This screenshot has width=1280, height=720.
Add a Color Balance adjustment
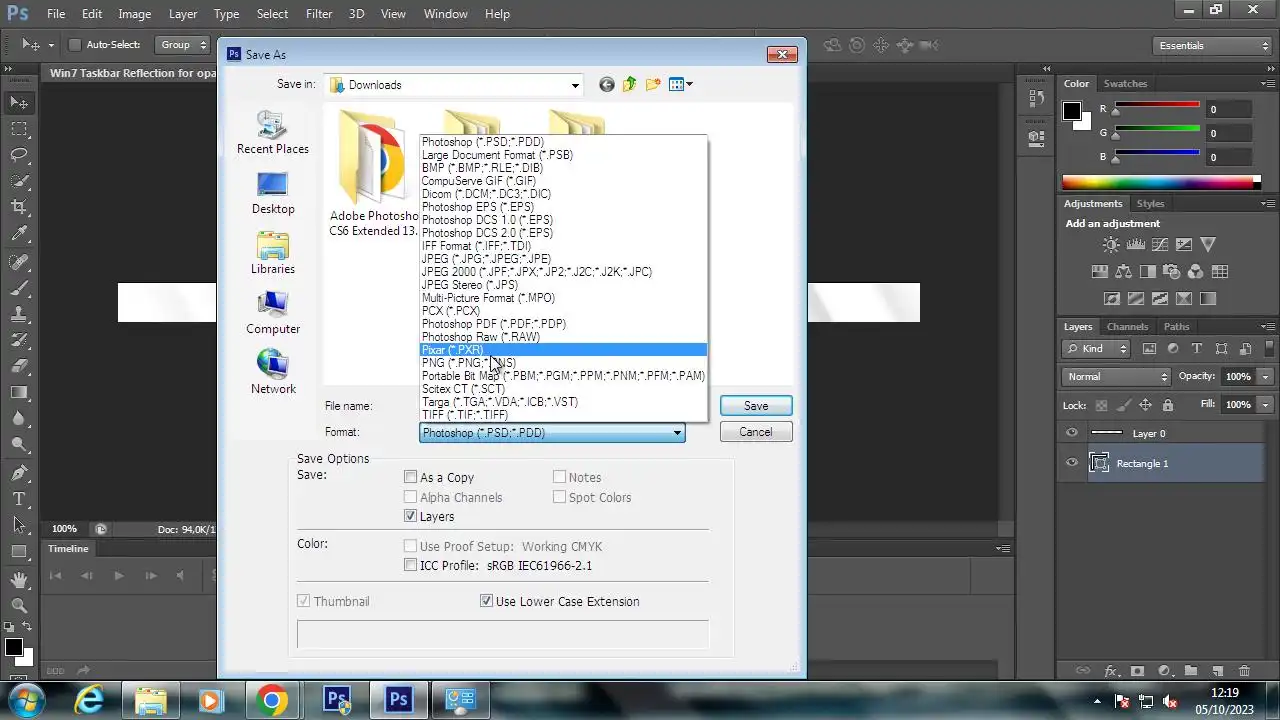pos(1123,272)
